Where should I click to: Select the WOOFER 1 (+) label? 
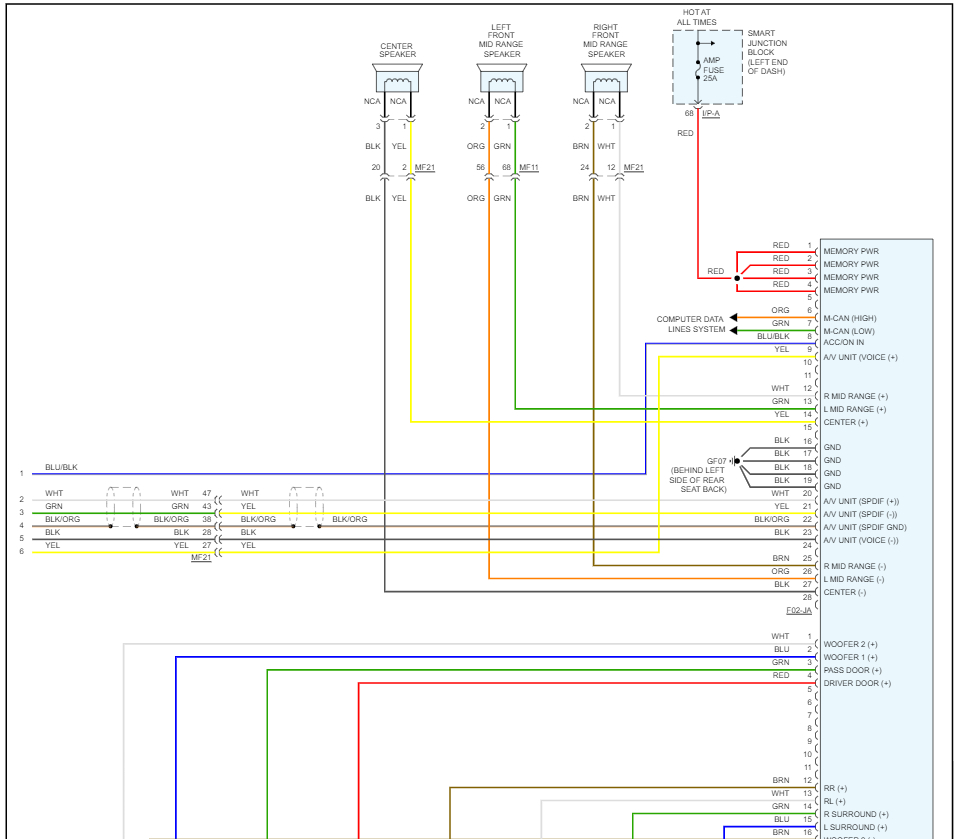click(850, 657)
